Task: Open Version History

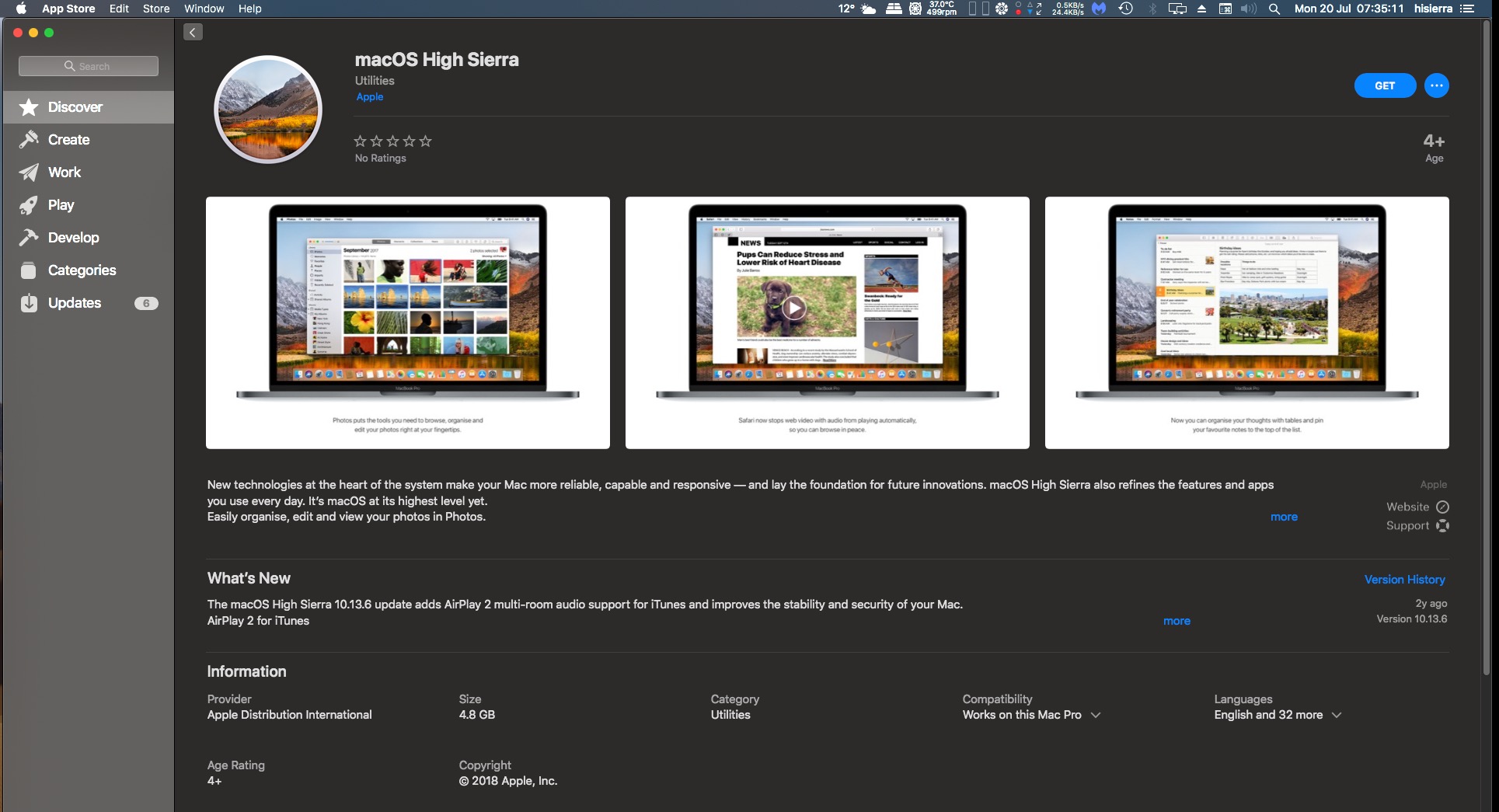Action: click(x=1405, y=580)
